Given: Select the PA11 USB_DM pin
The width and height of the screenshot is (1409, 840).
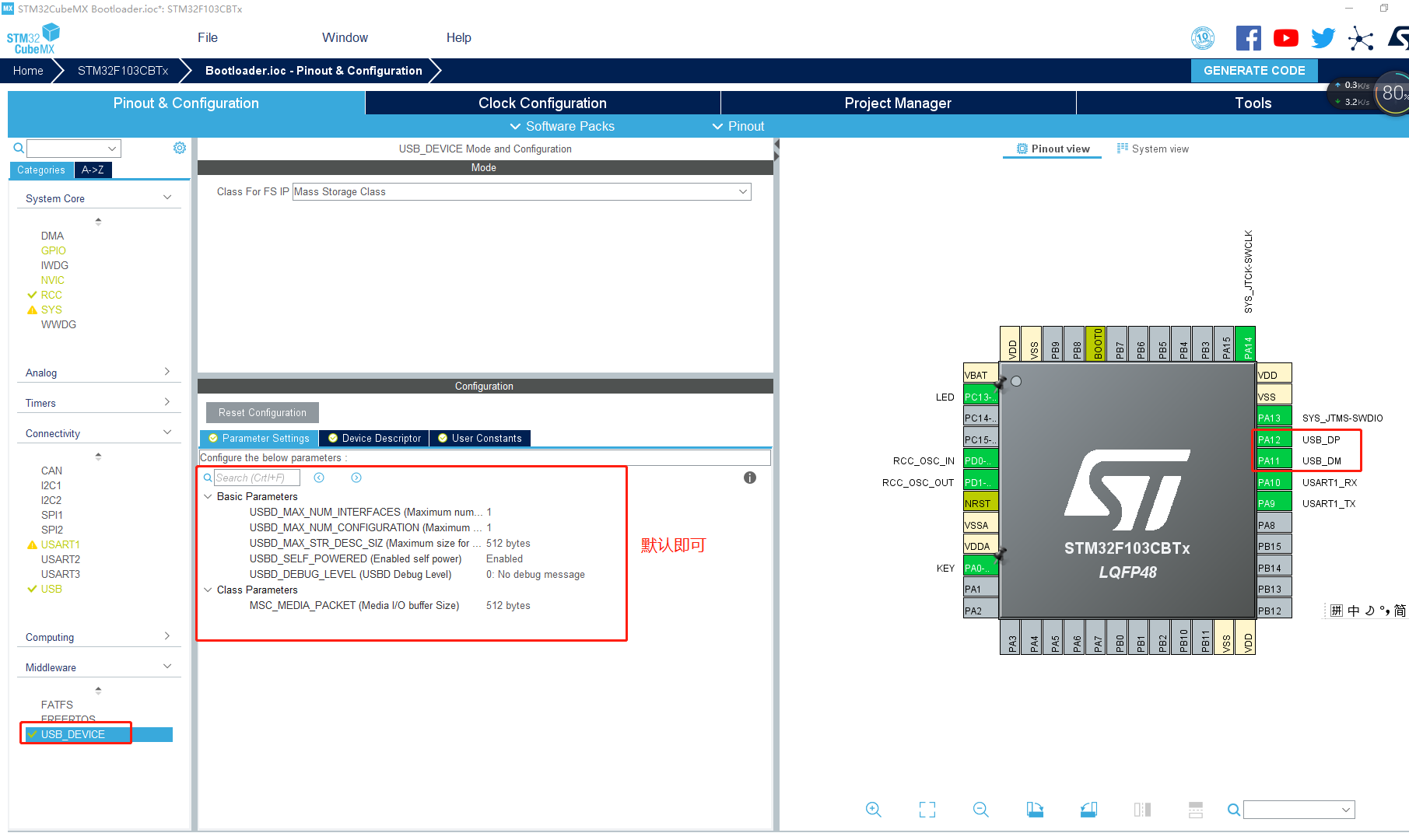Looking at the screenshot, I should tap(1274, 460).
